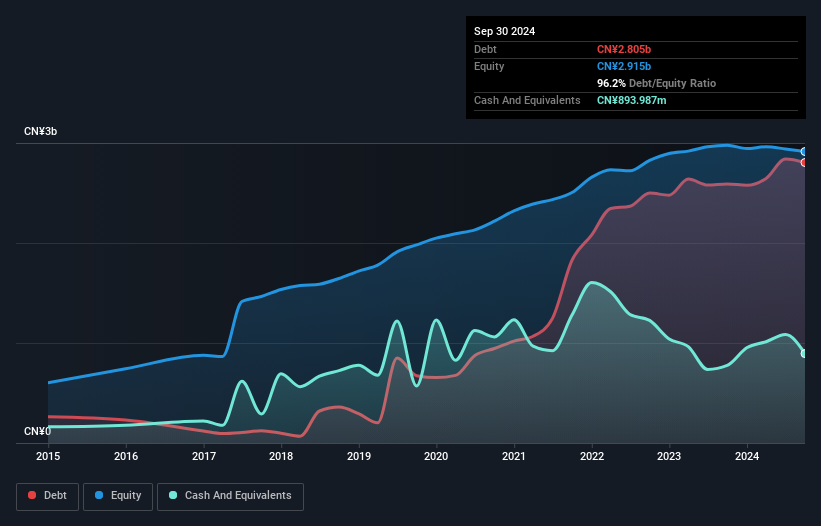Click the 2018 x-axis label
This screenshot has height=526, width=821.
[281, 456]
